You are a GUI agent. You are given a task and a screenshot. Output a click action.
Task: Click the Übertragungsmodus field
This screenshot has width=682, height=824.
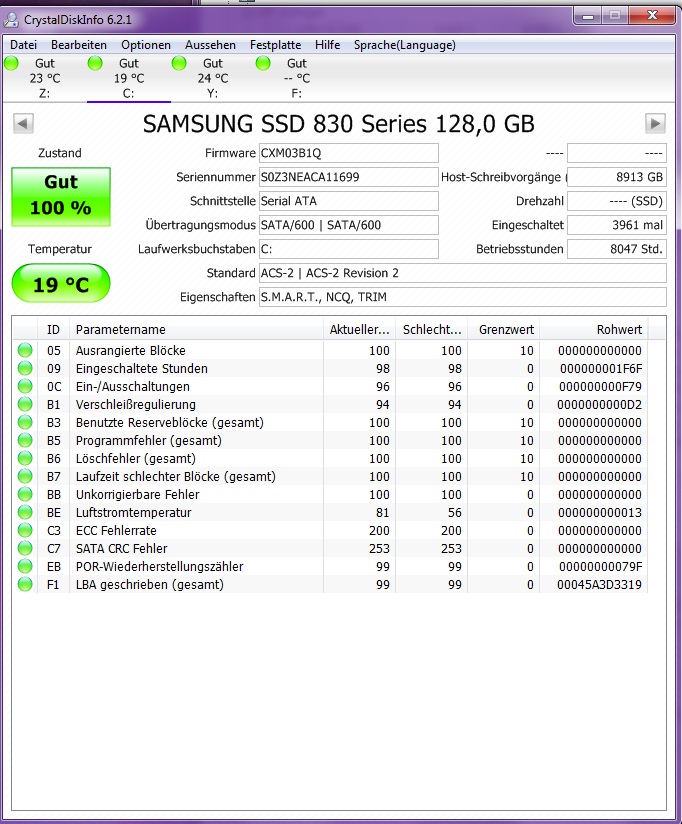tap(348, 225)
